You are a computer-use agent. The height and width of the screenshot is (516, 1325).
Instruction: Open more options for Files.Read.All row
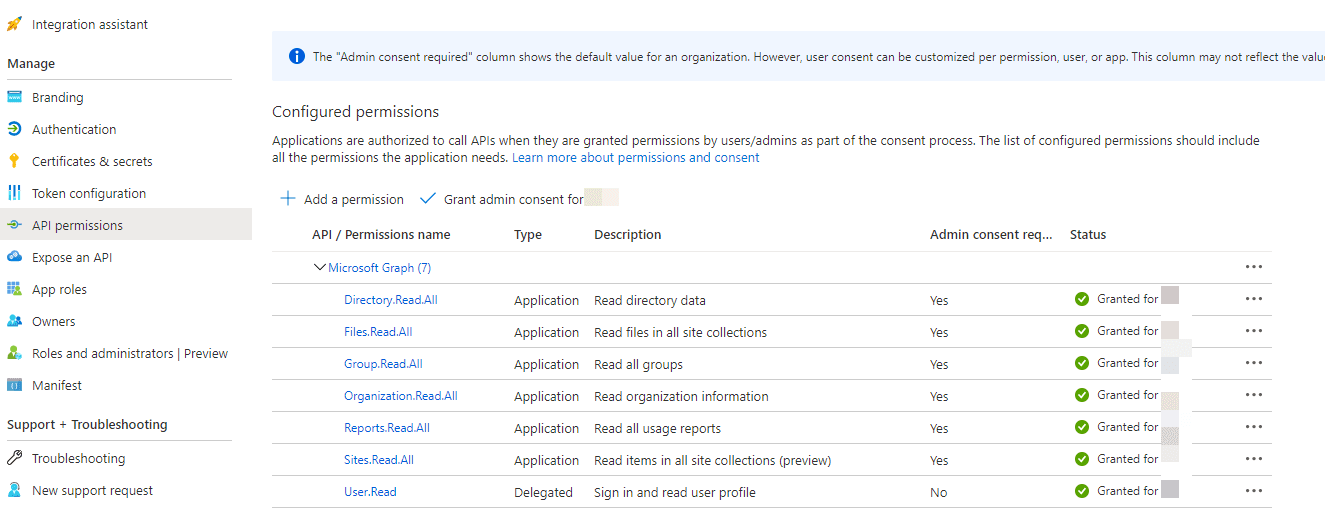pos(1254,331)
